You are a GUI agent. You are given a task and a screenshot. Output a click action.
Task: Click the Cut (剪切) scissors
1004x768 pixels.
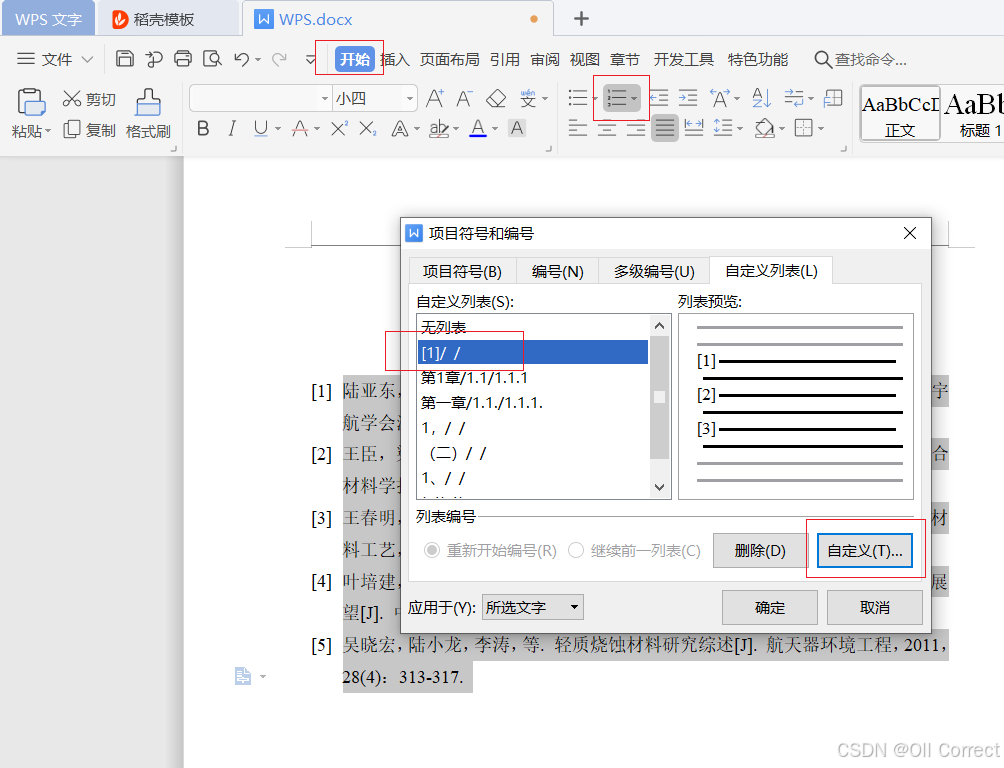tap(71, 99)
